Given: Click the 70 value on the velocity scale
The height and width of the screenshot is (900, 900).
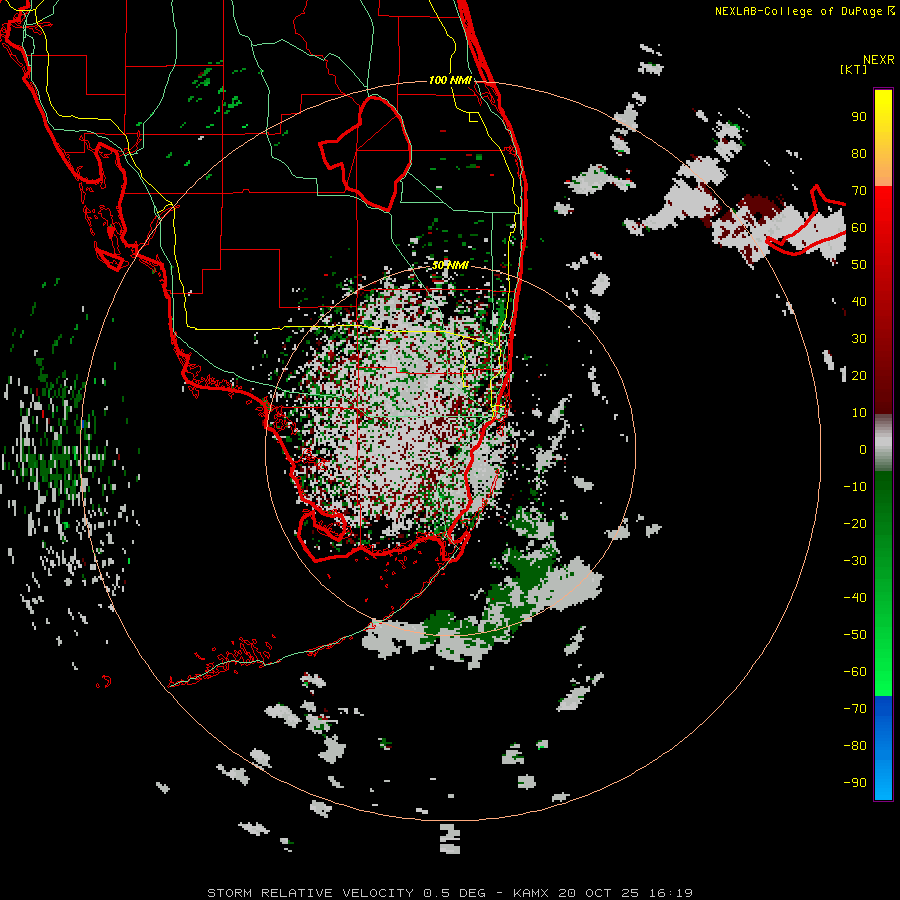Looking at the screenshot, I should coord(859,191).
